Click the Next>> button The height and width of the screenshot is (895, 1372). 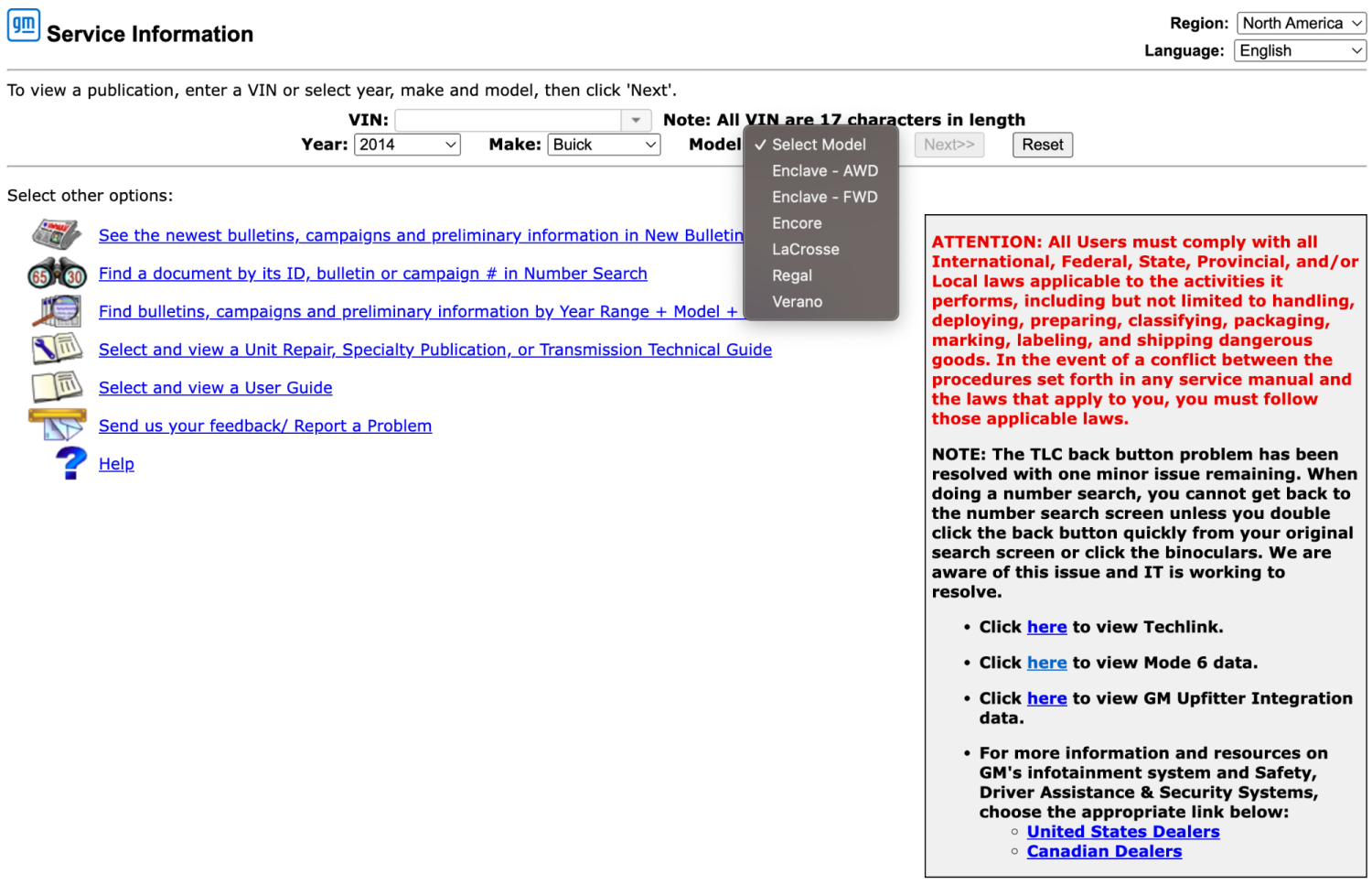click(949, 145)
